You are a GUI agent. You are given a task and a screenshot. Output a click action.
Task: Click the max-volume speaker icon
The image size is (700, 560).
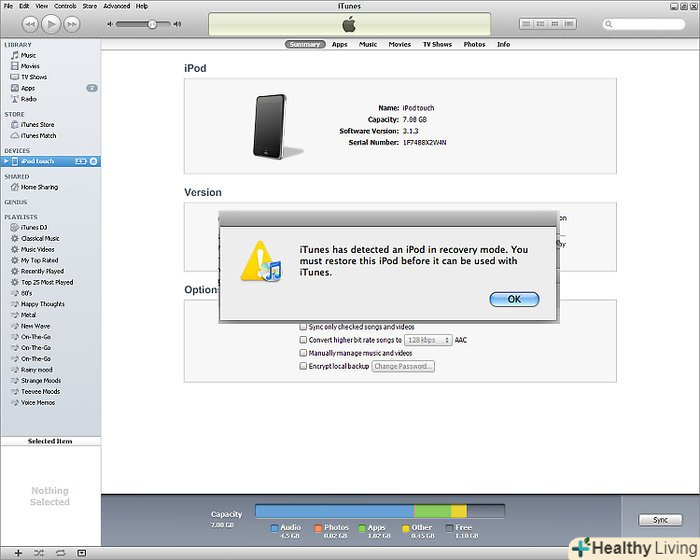pos(177,24)
